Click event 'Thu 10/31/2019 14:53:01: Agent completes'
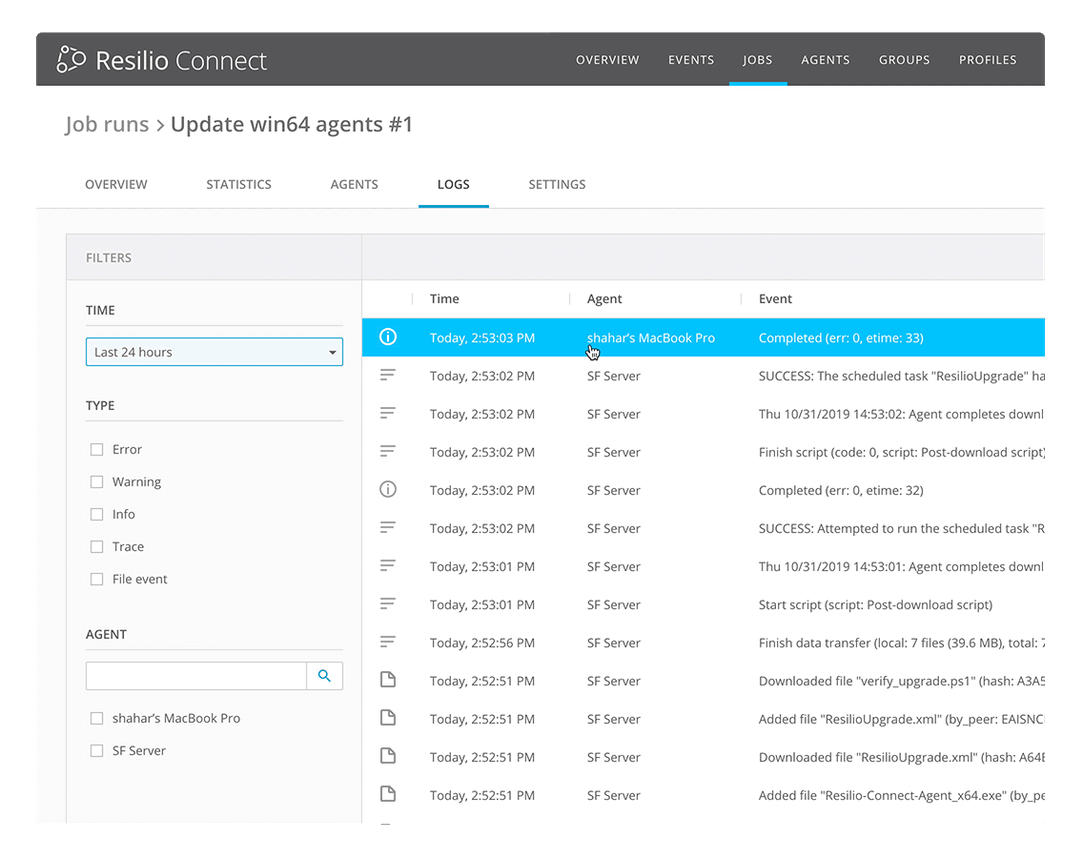Image resolution: width=1080 pixels, height=856 pixels. [901, 567]
